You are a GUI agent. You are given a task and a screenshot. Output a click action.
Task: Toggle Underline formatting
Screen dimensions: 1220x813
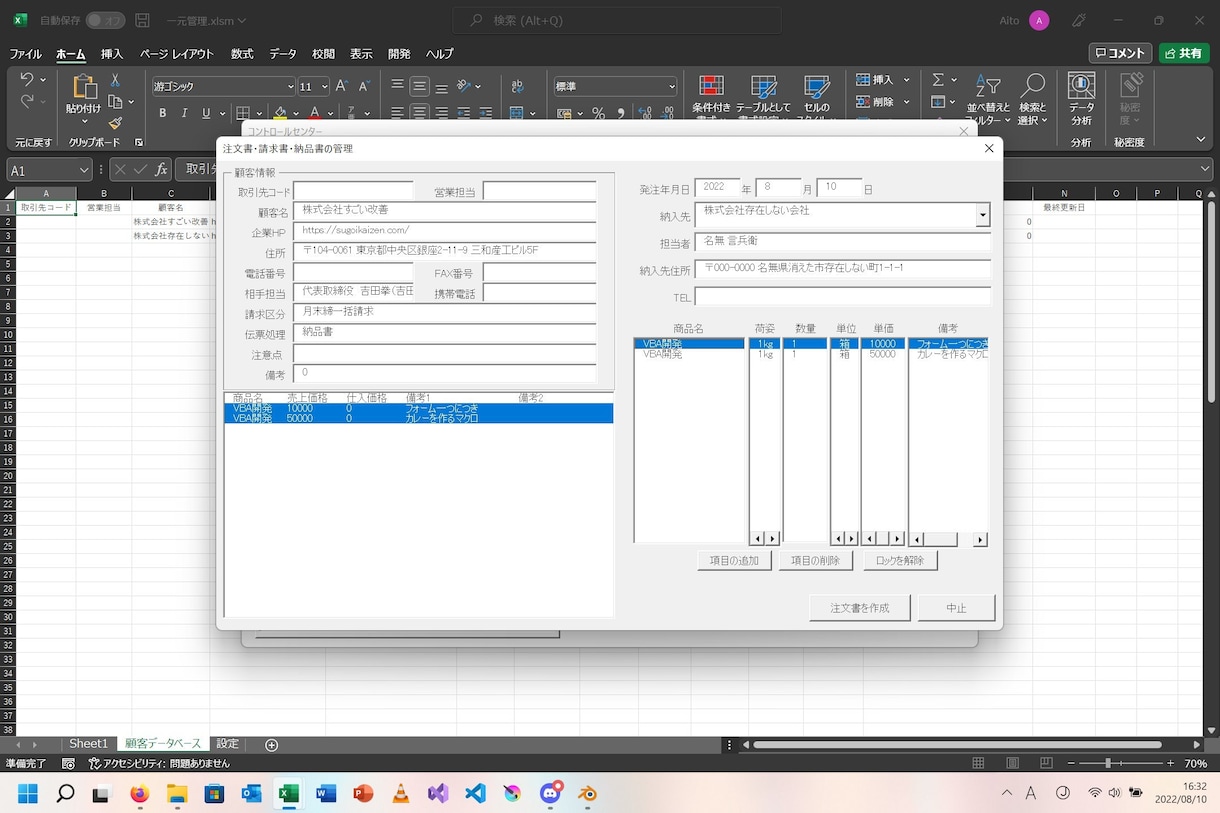point(207,113)
